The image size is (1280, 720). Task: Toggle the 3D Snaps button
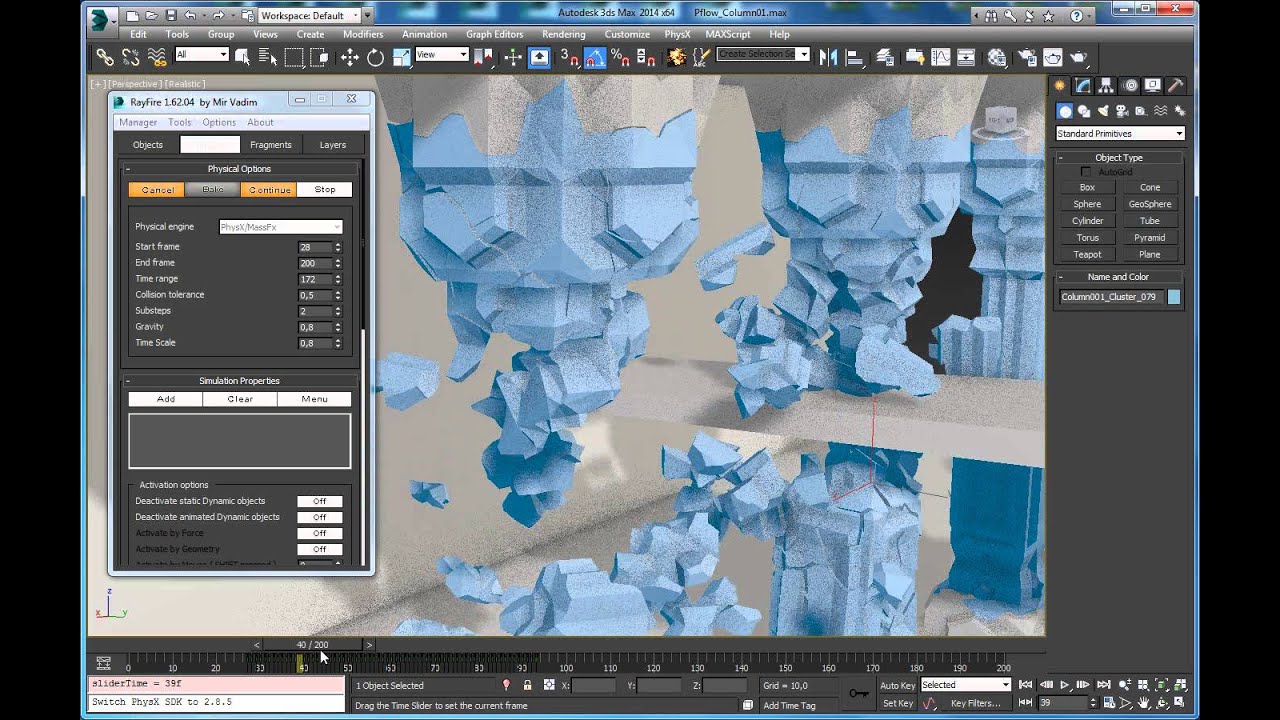click(568, 57)
